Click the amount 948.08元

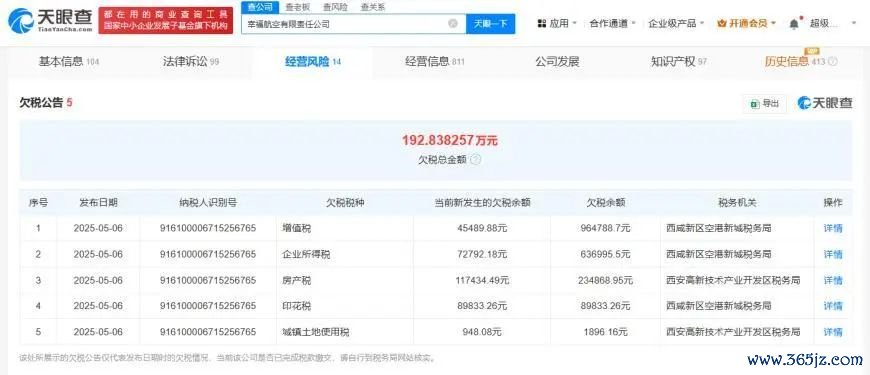coord(482,332)
